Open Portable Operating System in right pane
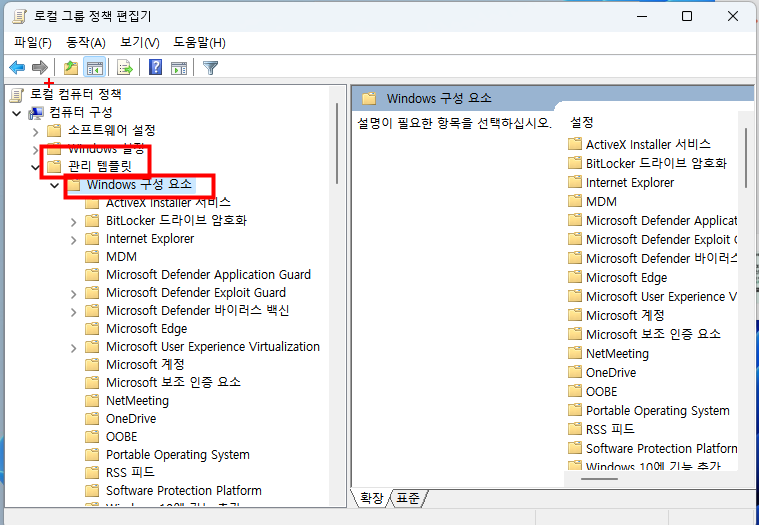The width and height of the screenshot is (759, 525). [657, 411]
